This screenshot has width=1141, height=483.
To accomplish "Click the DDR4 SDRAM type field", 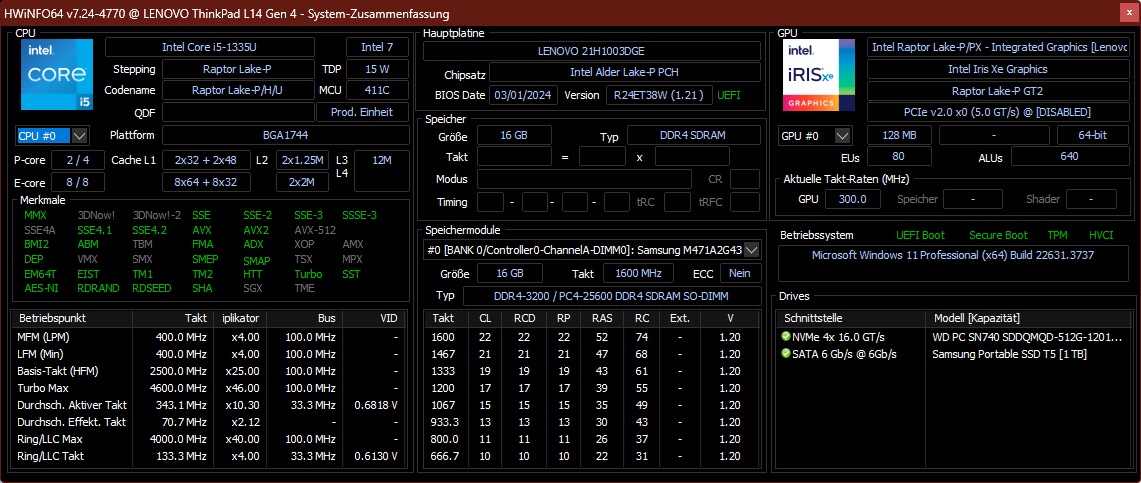I will (693, 136).
